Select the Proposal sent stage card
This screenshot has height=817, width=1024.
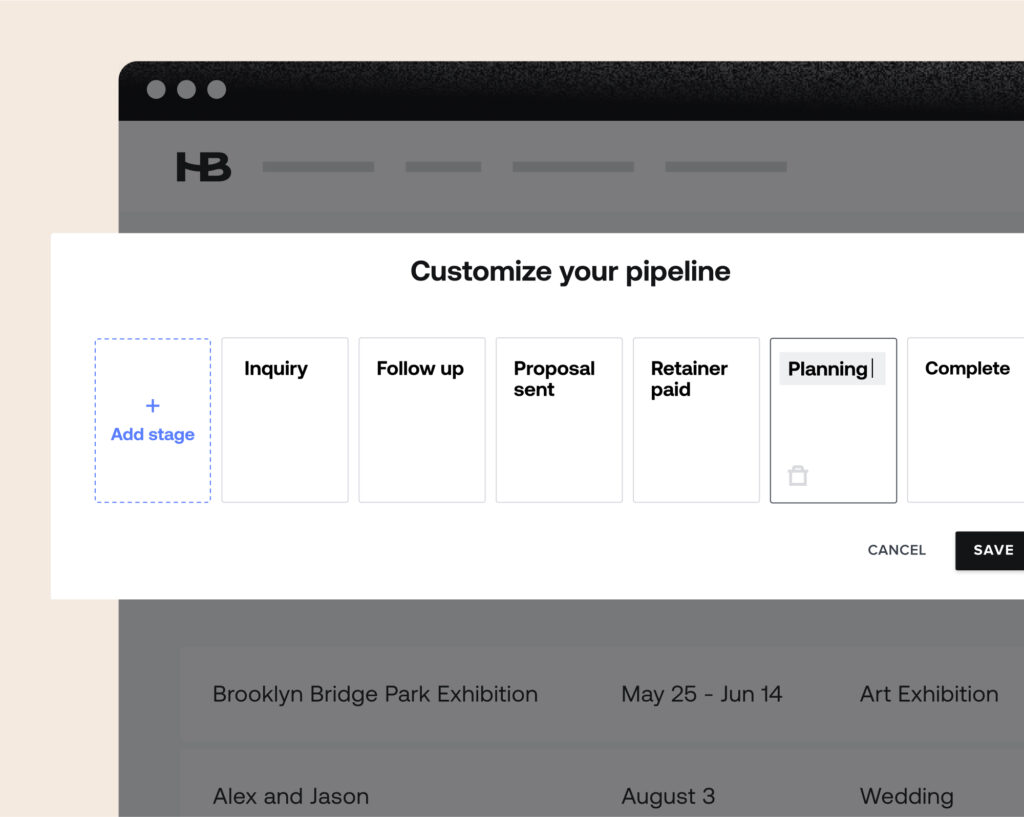tap(559, 420)
